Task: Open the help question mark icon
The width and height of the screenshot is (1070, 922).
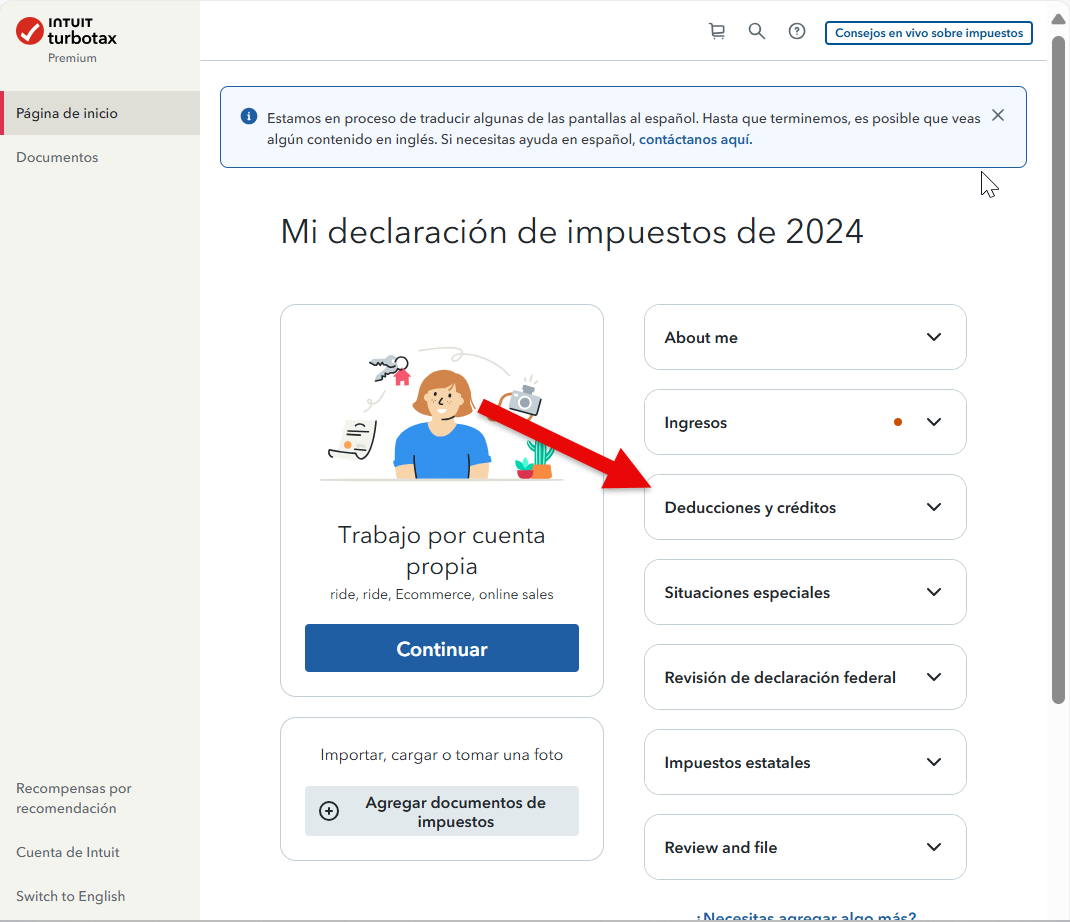Action: (797, 32)
